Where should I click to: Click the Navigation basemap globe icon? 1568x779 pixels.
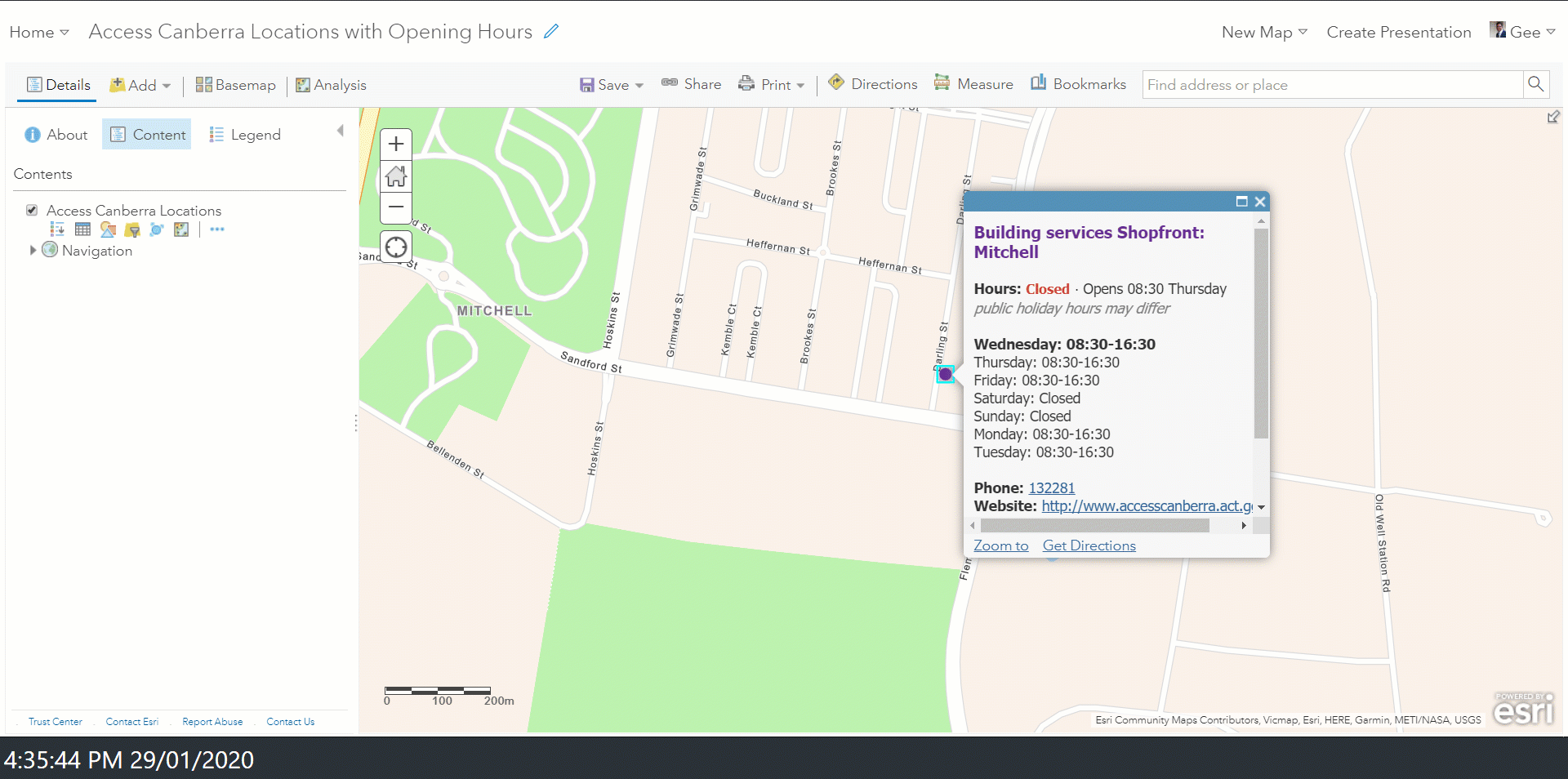pos(50,250)
